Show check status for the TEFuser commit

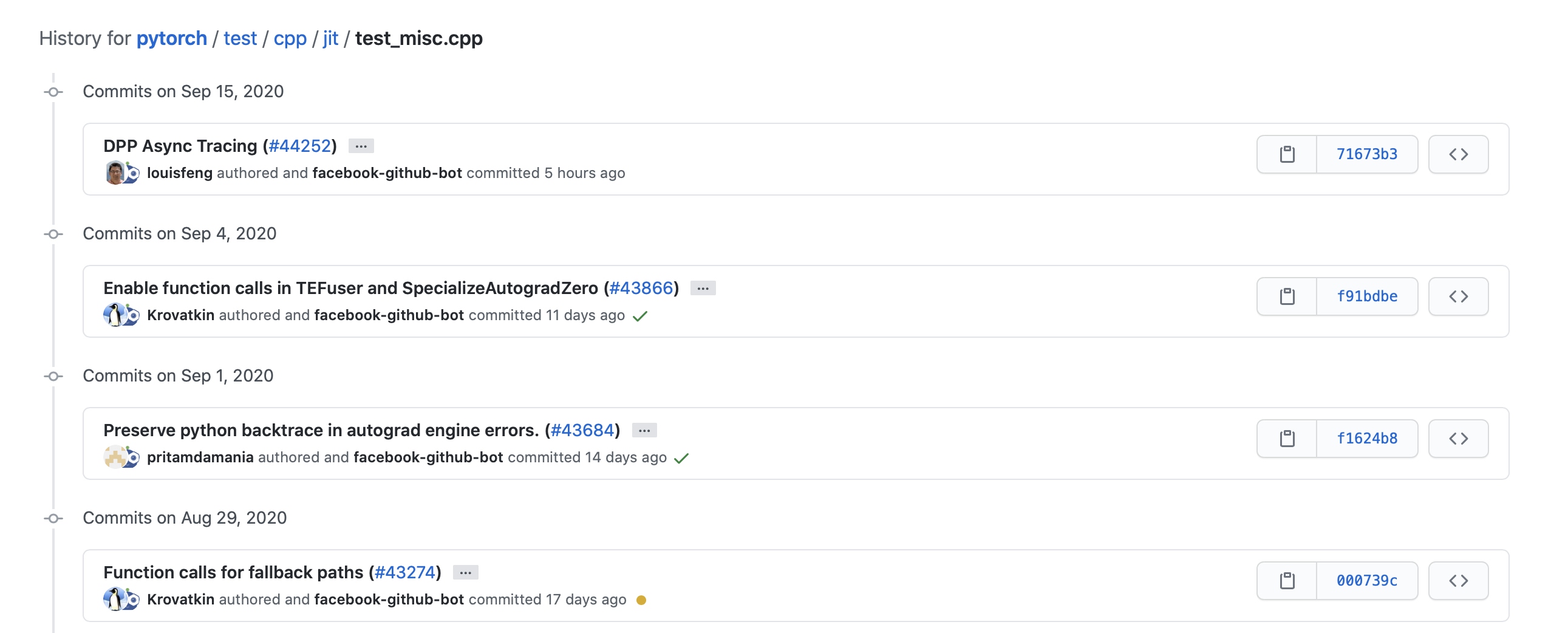(639, 315)
